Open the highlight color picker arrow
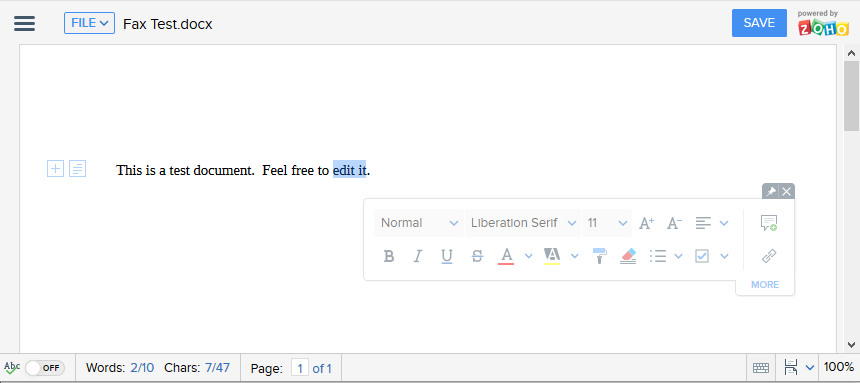860x383 pixels. pyautogui.click(x=574, y=256)
